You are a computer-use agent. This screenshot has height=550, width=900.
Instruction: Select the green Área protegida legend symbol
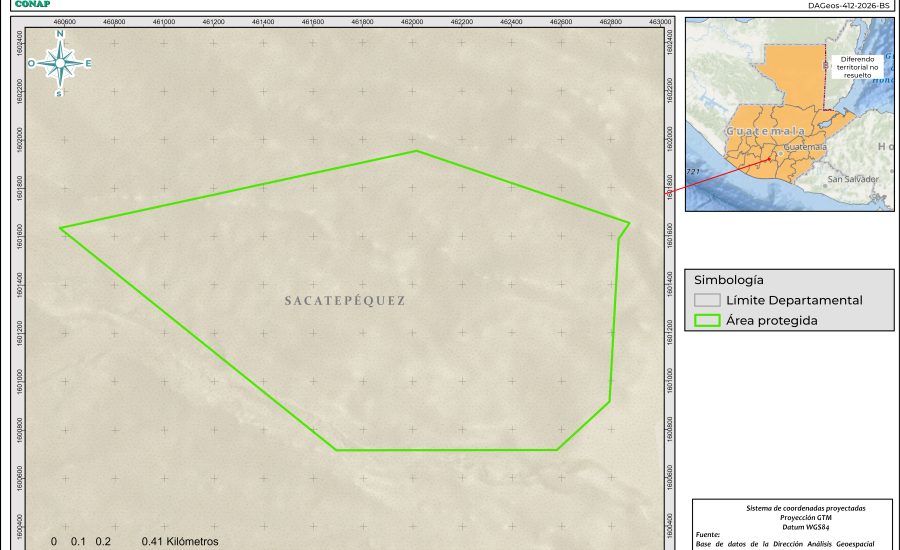(708, 321)
